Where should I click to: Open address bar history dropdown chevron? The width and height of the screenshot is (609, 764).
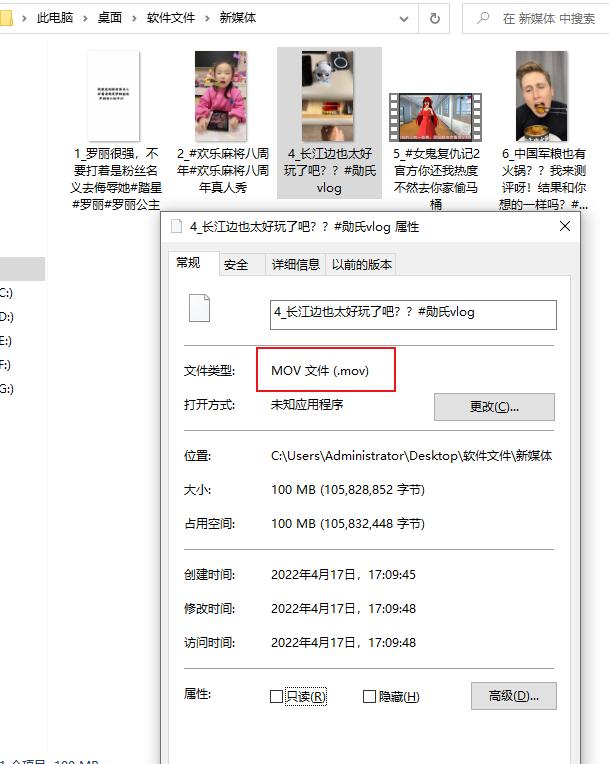coord(404,19)
